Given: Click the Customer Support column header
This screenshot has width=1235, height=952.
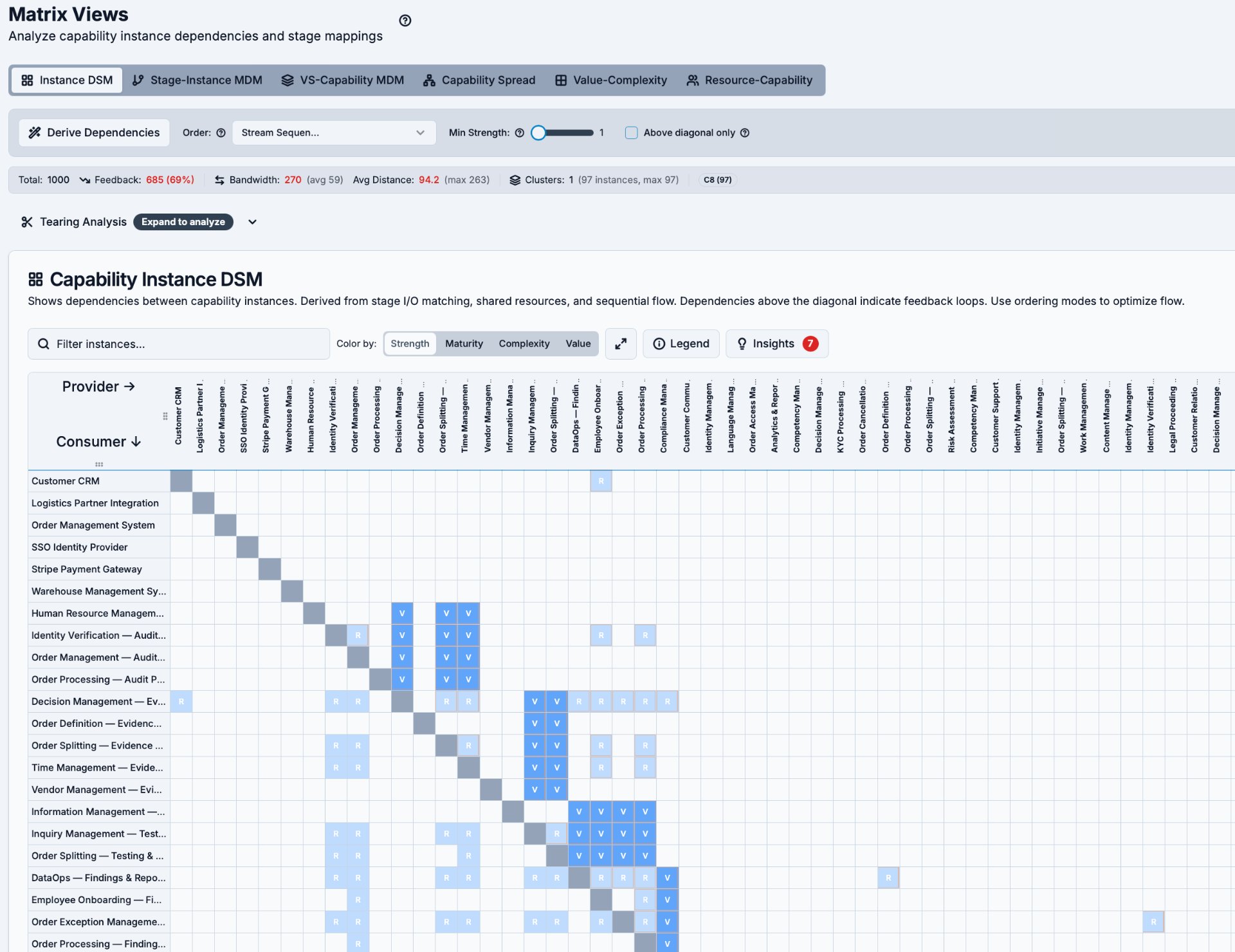Looking at the screenshot, I should tap(995, 418).
